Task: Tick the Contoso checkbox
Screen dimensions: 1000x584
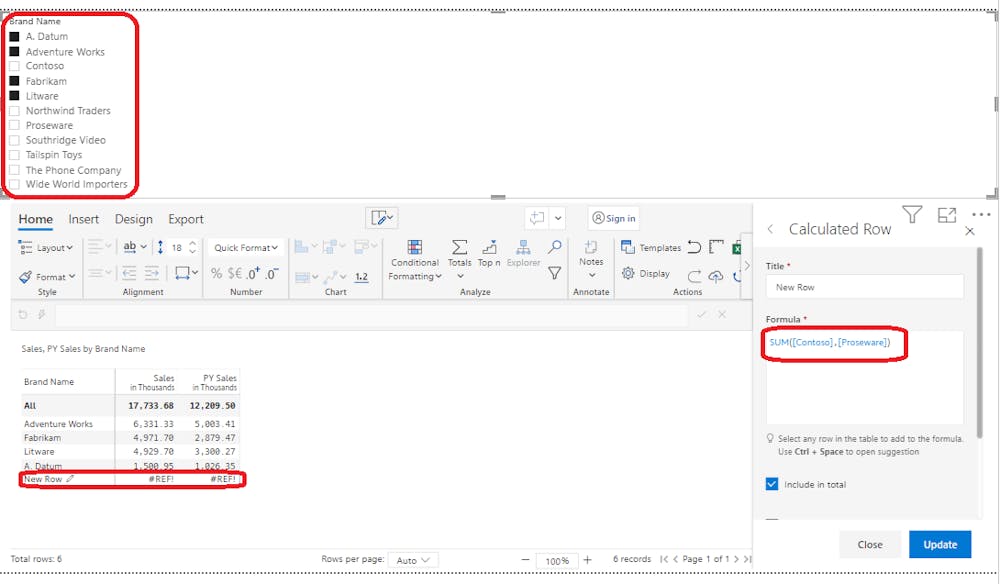Action: click(x=14, y=66)
